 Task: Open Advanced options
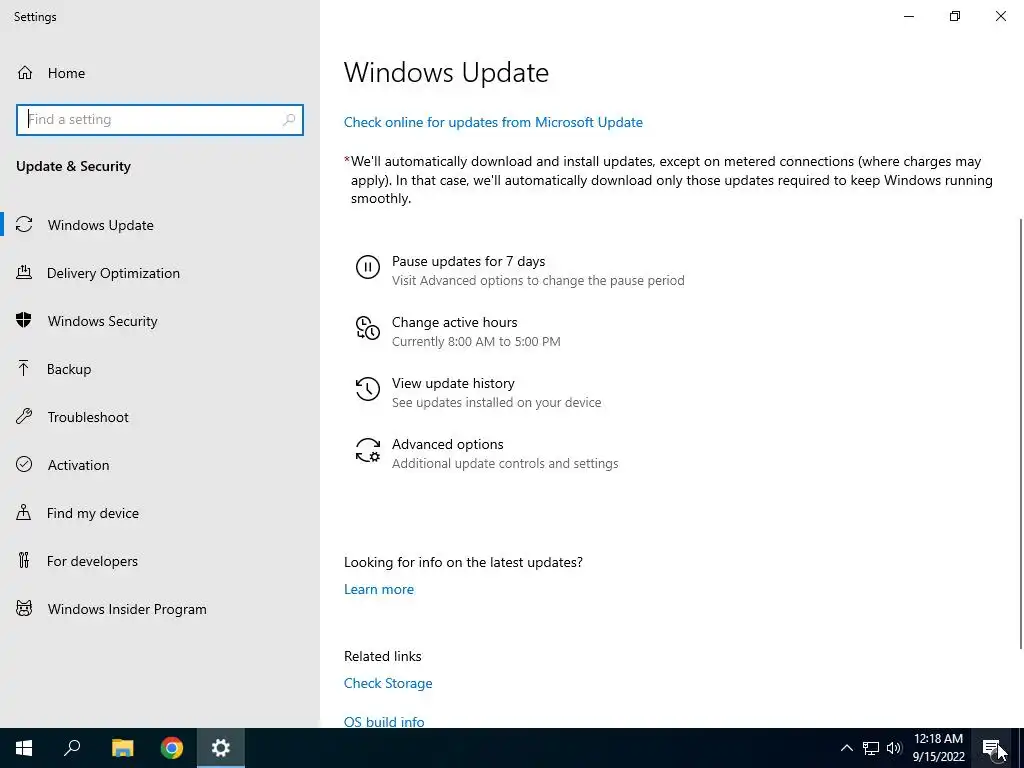447,444
